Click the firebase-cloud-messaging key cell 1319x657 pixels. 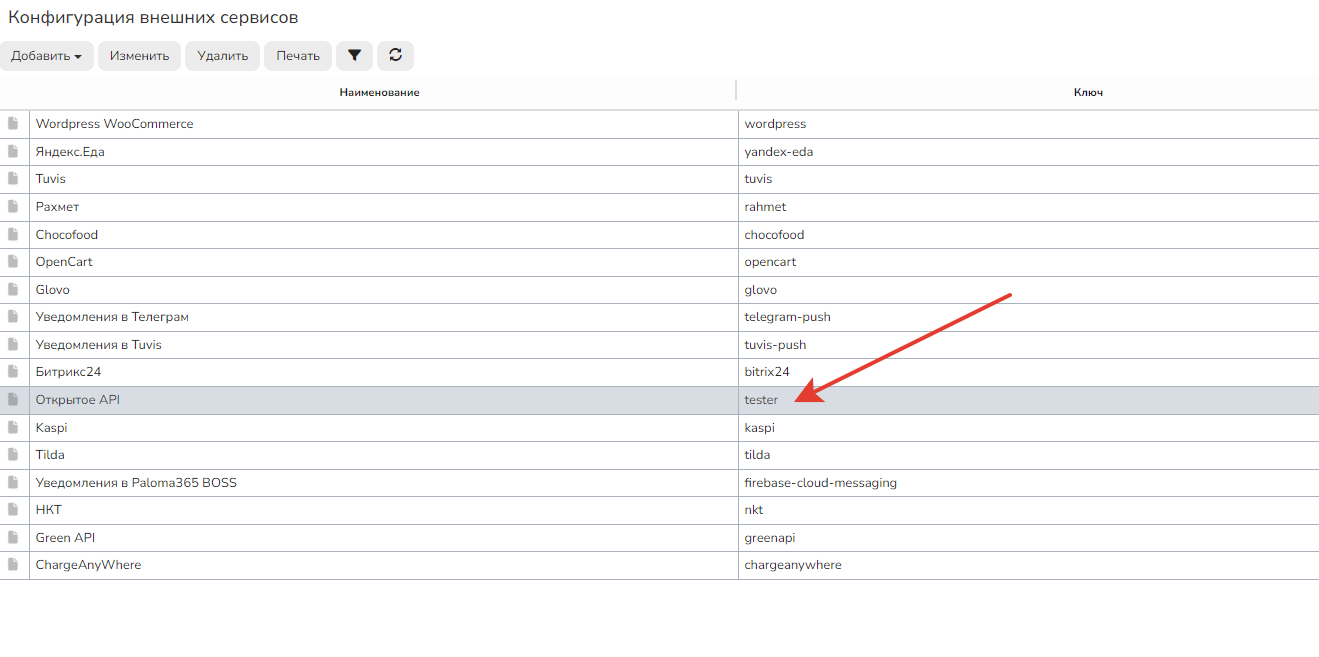pos(820,483)
